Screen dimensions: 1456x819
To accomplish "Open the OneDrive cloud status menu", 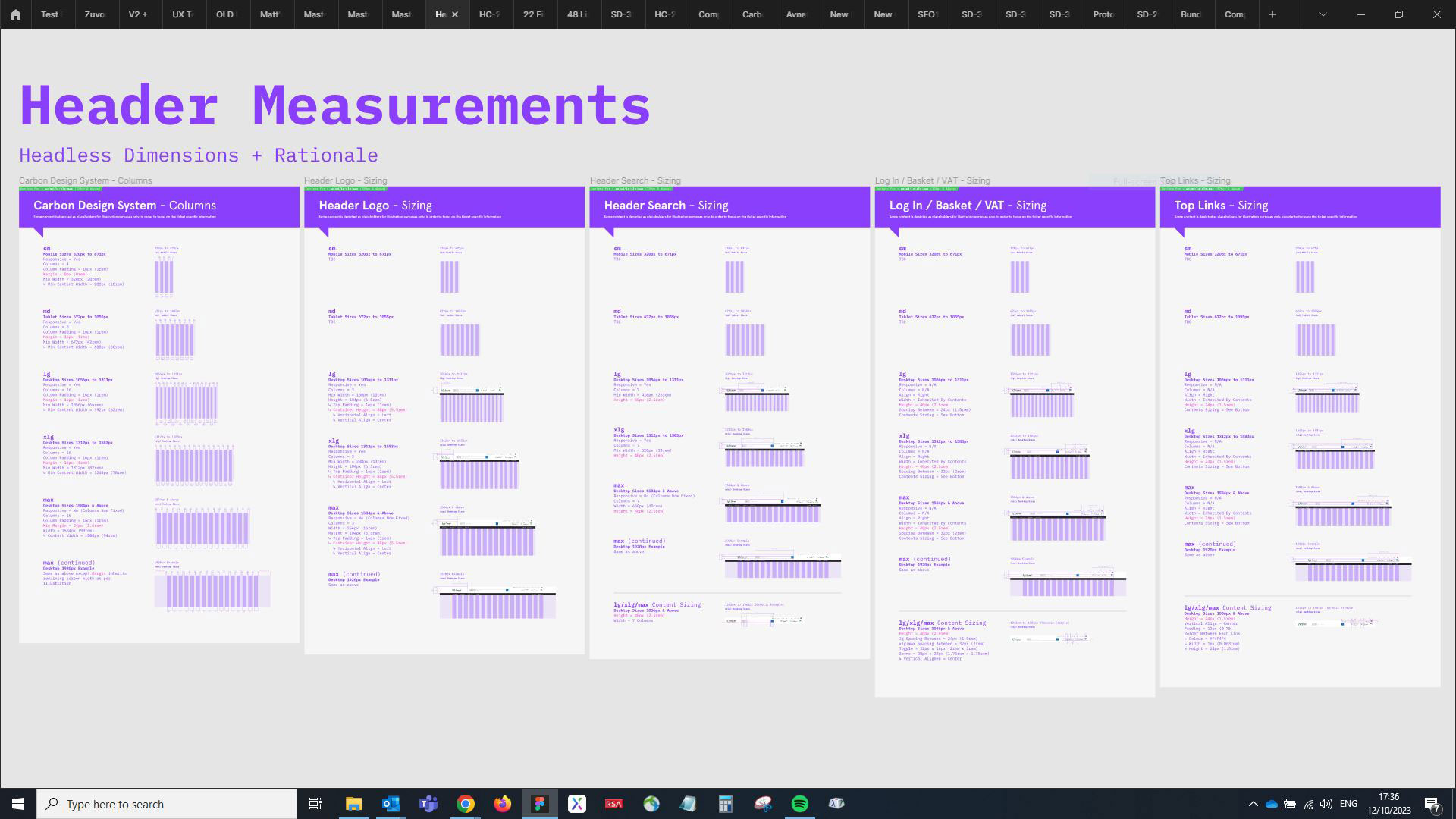I will (x=1272, y=804).
